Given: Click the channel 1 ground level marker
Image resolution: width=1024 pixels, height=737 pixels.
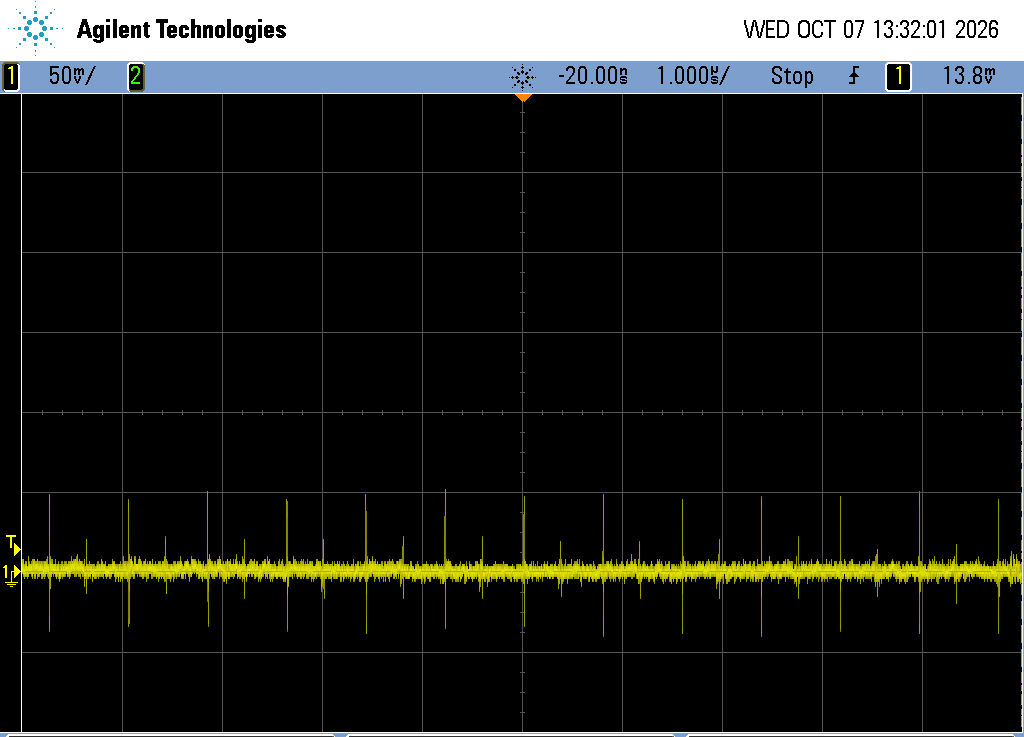Looking at the screenshot, I should point(11,575).
